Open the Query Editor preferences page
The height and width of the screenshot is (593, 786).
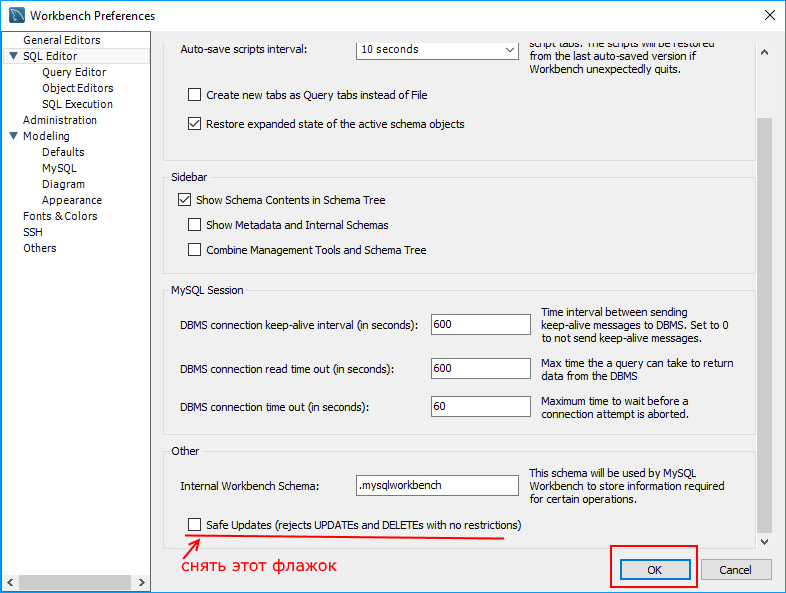(74, 72)
